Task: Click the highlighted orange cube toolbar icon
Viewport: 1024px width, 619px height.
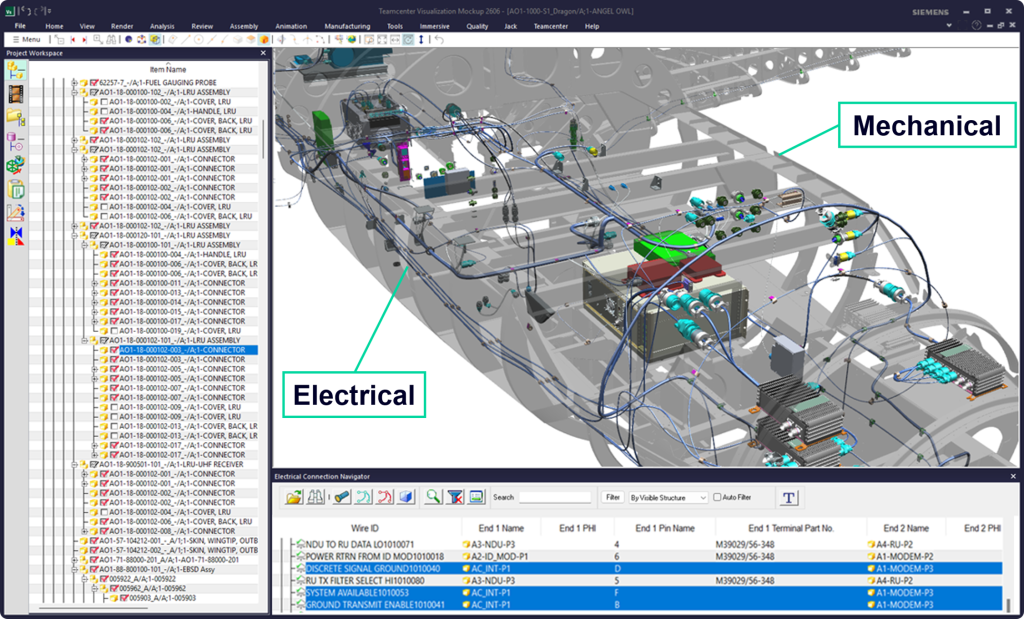Action: 264,39
